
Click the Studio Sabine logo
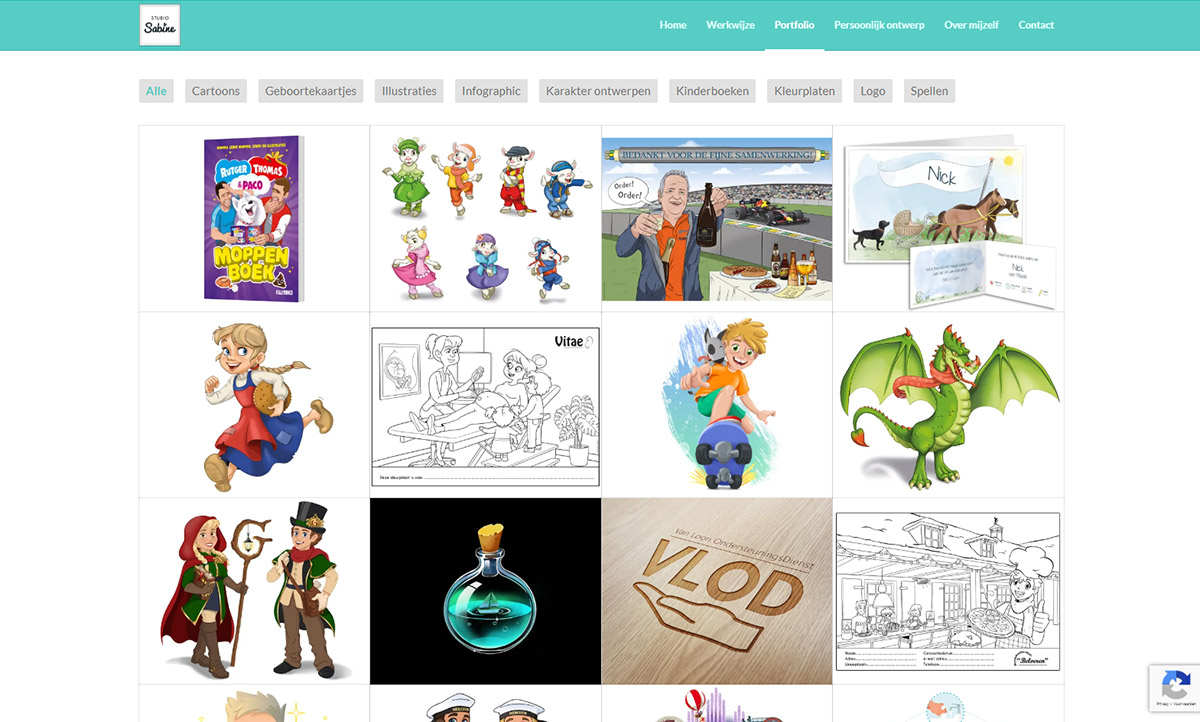pyautogui.click(x=159, y=25)
